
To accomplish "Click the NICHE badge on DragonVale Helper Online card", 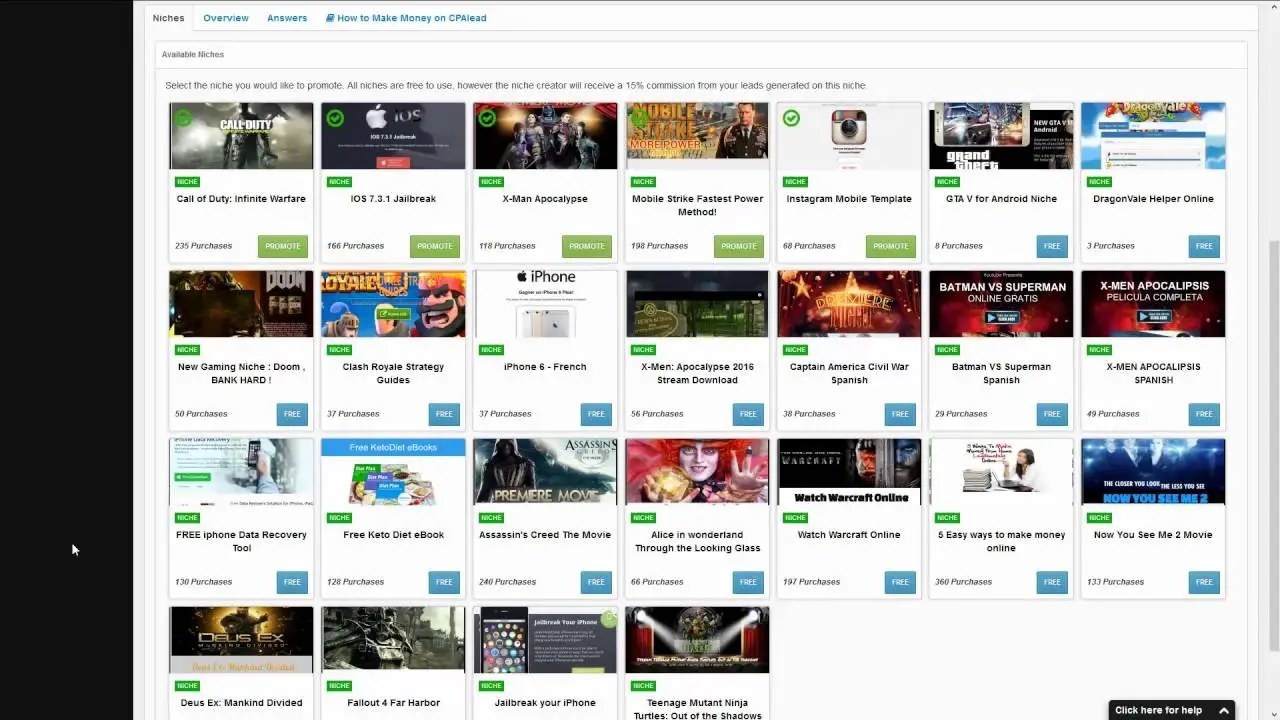I will [x=1099, y=182].
